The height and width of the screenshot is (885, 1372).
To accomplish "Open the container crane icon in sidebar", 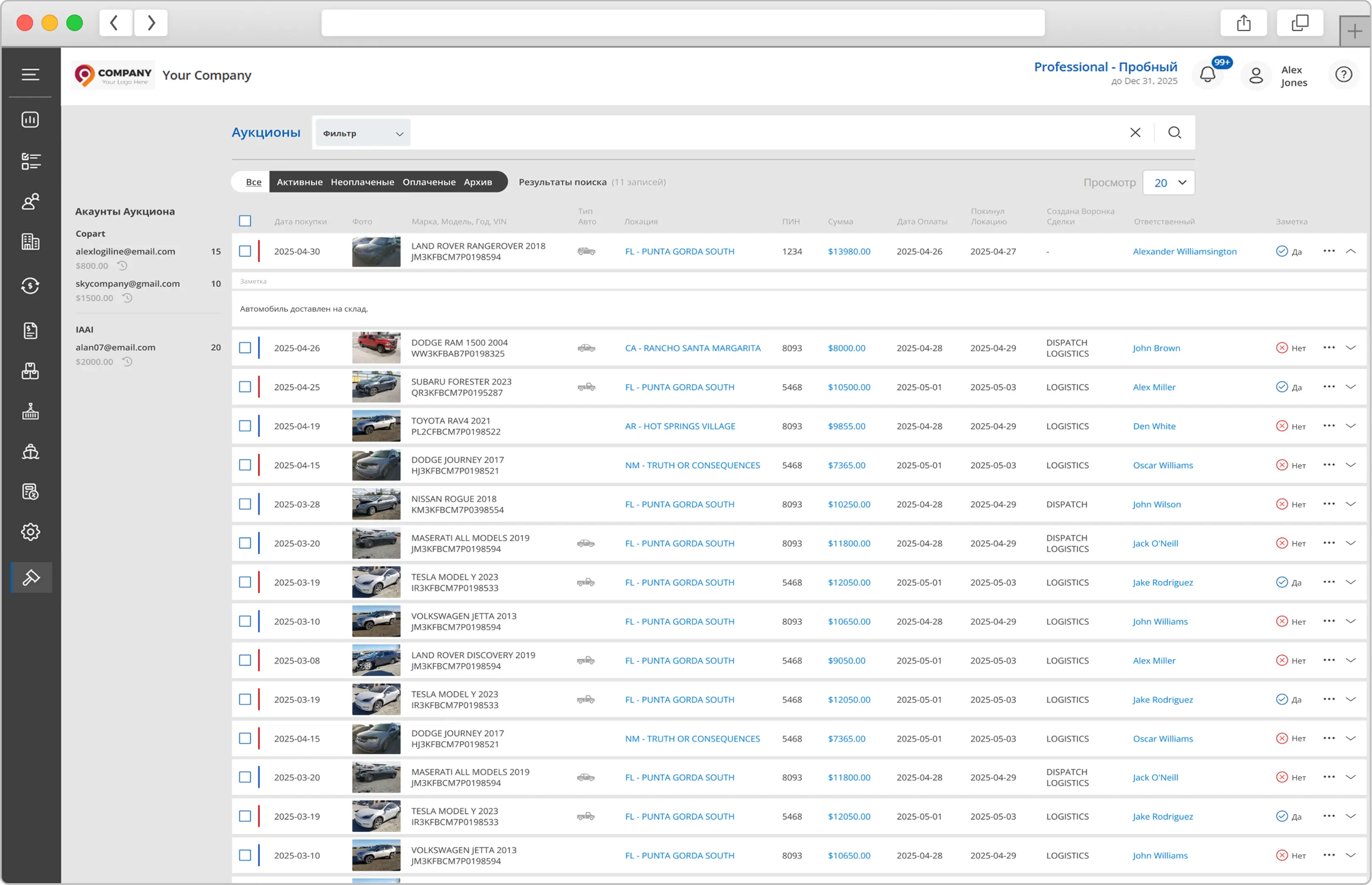I will 31,411.
